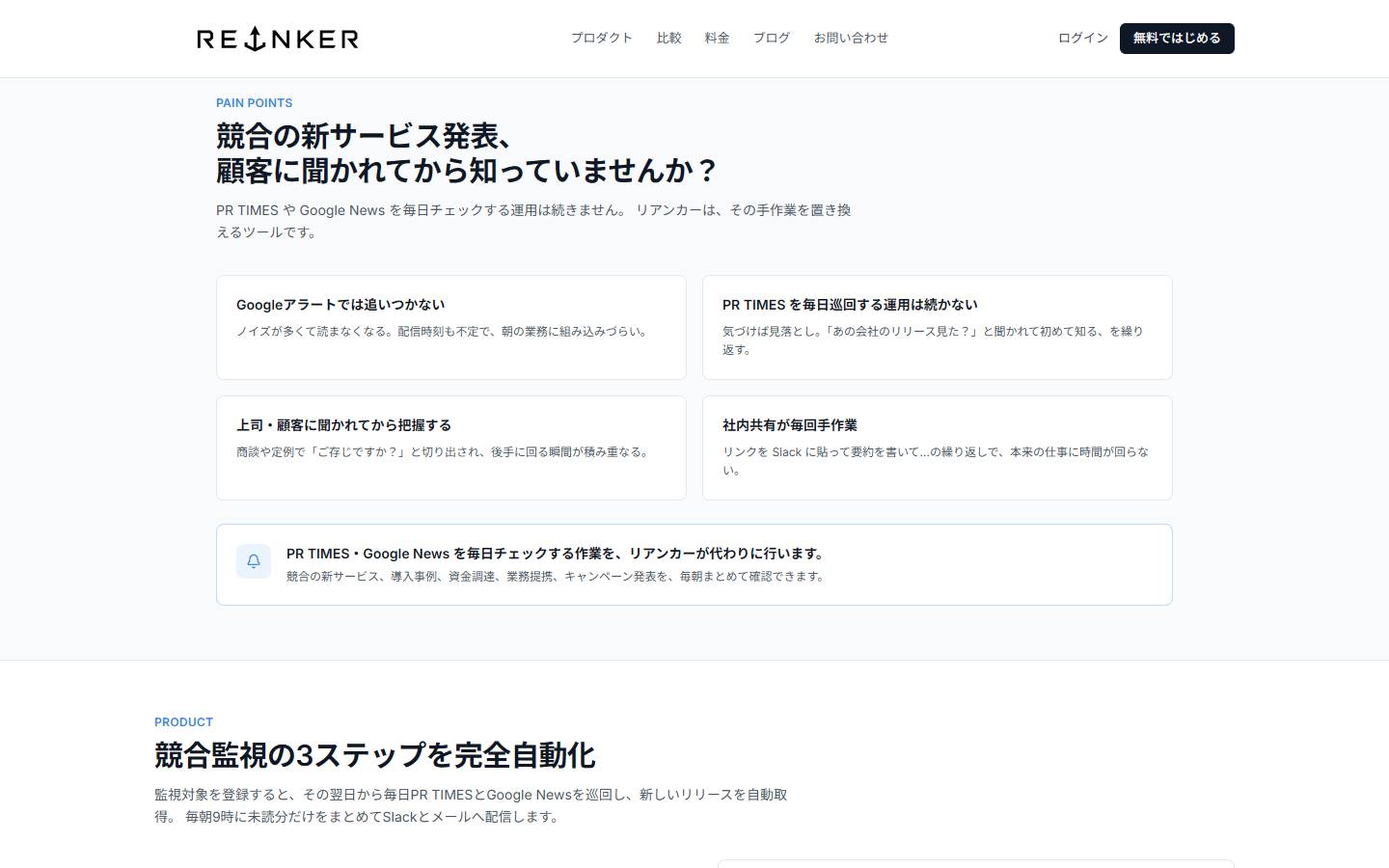Click the リアンカーが代わりに行います callout title

558,554
